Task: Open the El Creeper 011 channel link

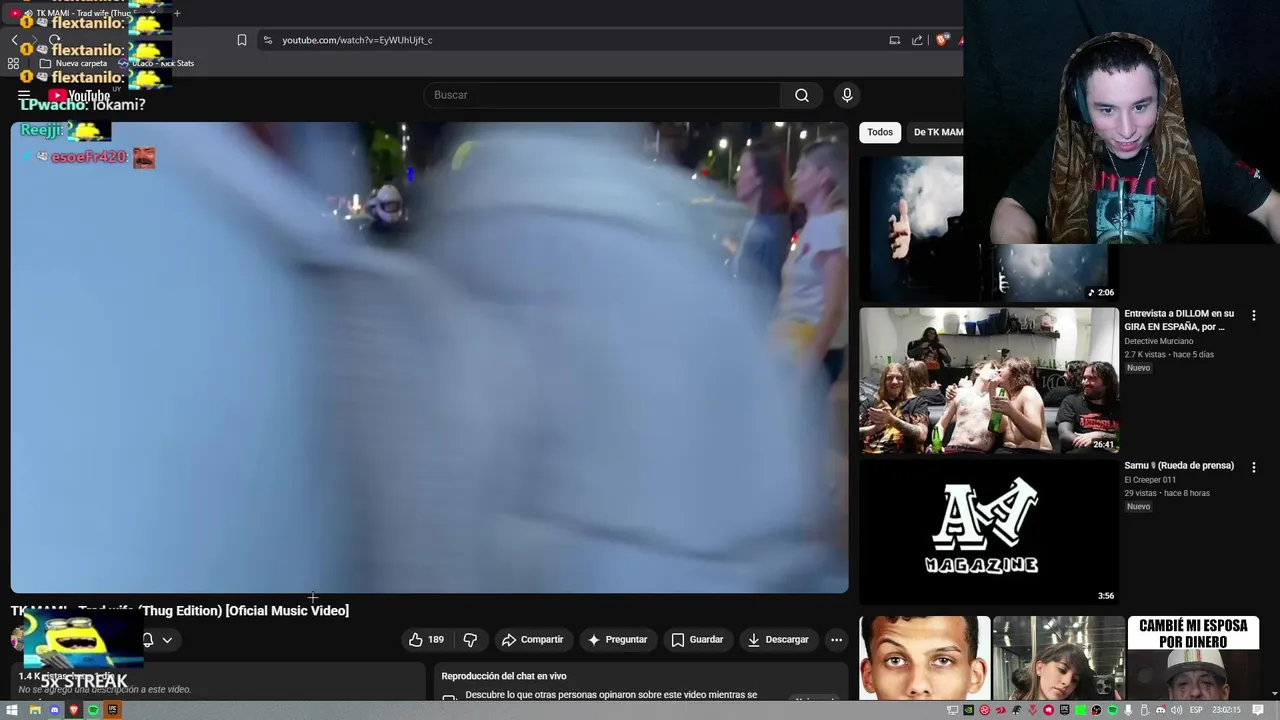Action: click(x=1150, y=479)
